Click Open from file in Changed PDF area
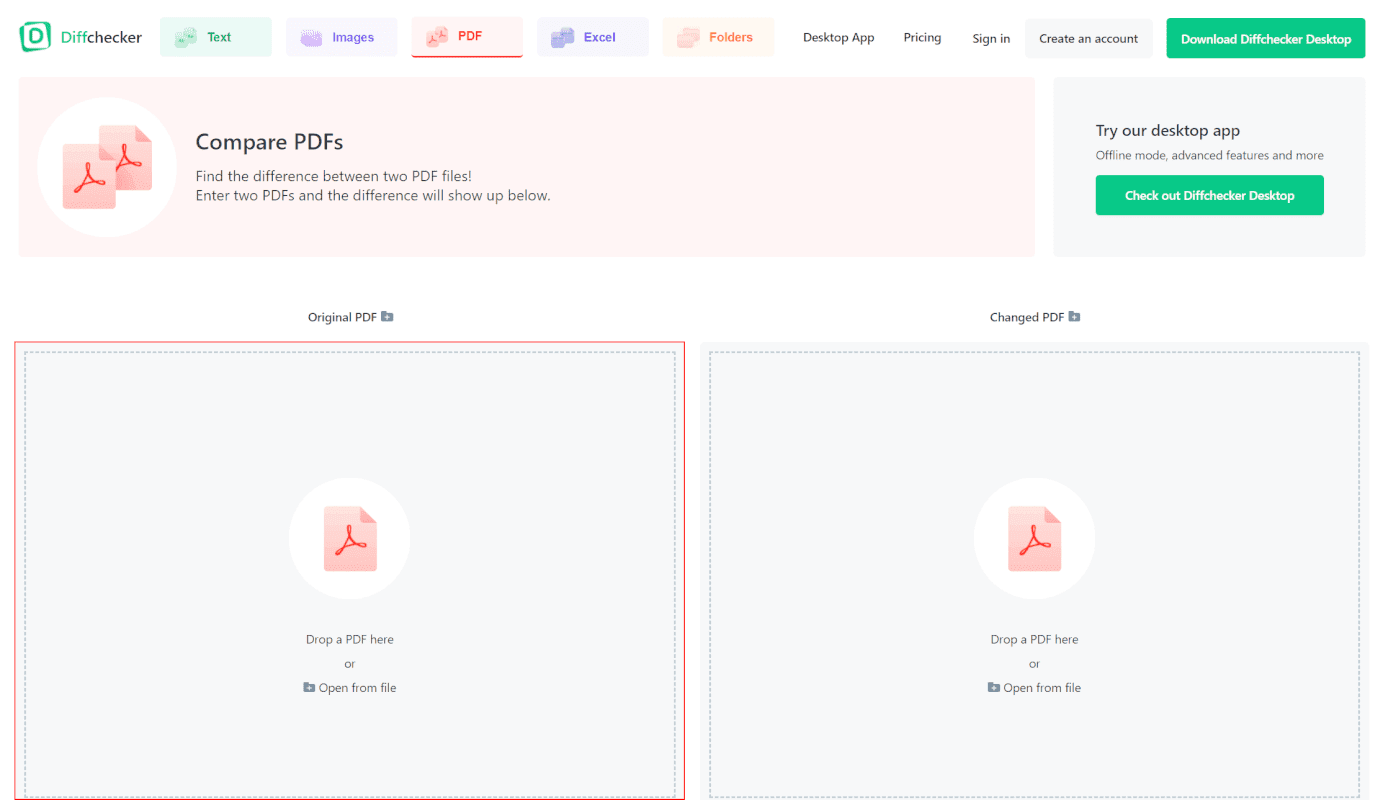Viewport: 1383px width, 800px height. click(1035, 688)
